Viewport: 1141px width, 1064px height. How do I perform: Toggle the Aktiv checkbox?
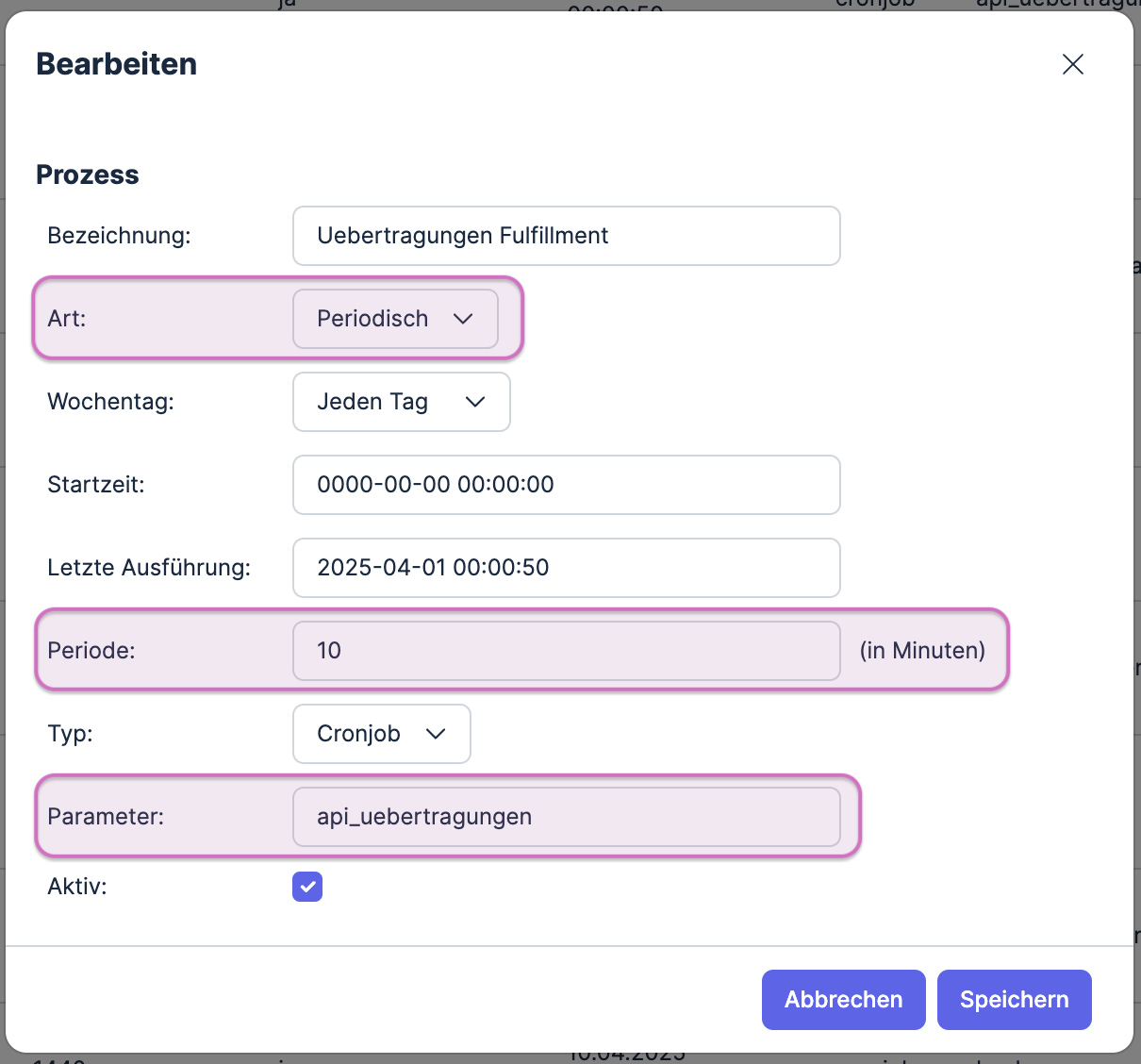point(307,887)
